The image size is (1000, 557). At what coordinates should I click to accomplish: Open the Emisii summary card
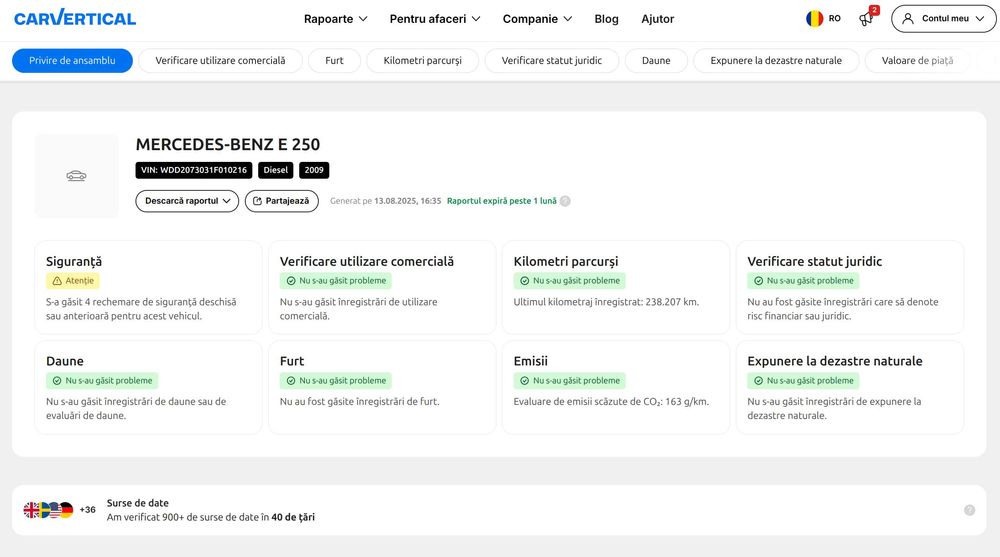click(x=618, y=387)
